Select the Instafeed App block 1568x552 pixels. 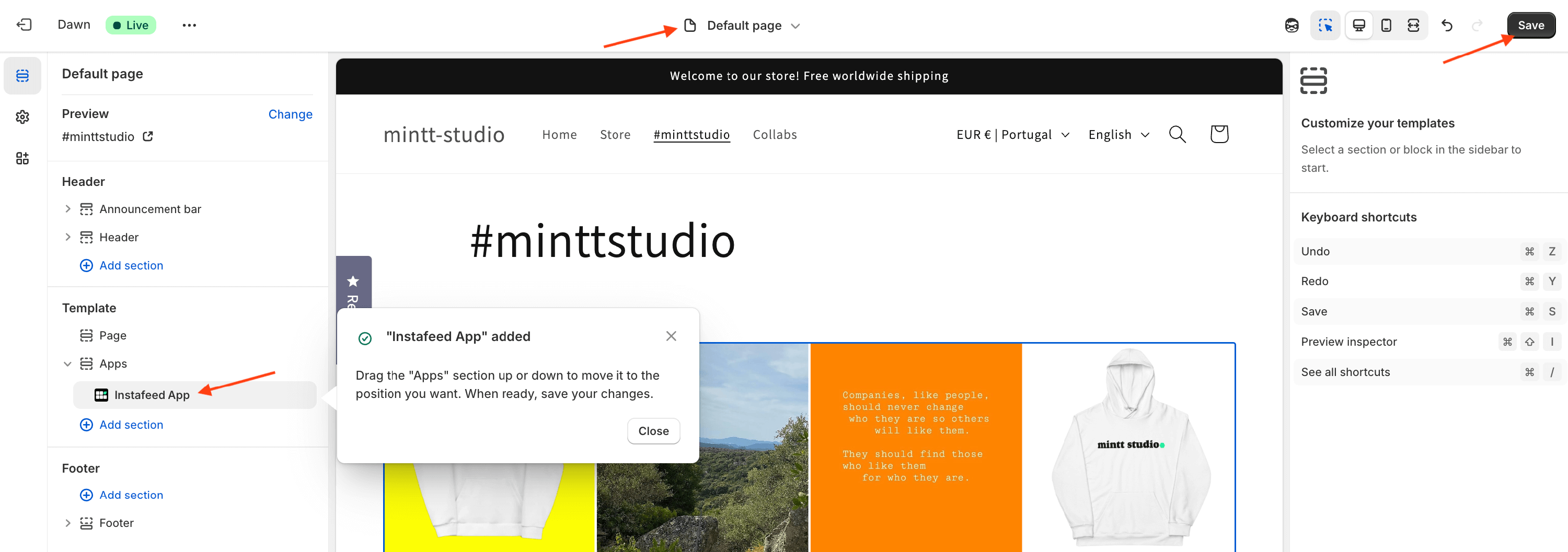coord(152,394)
